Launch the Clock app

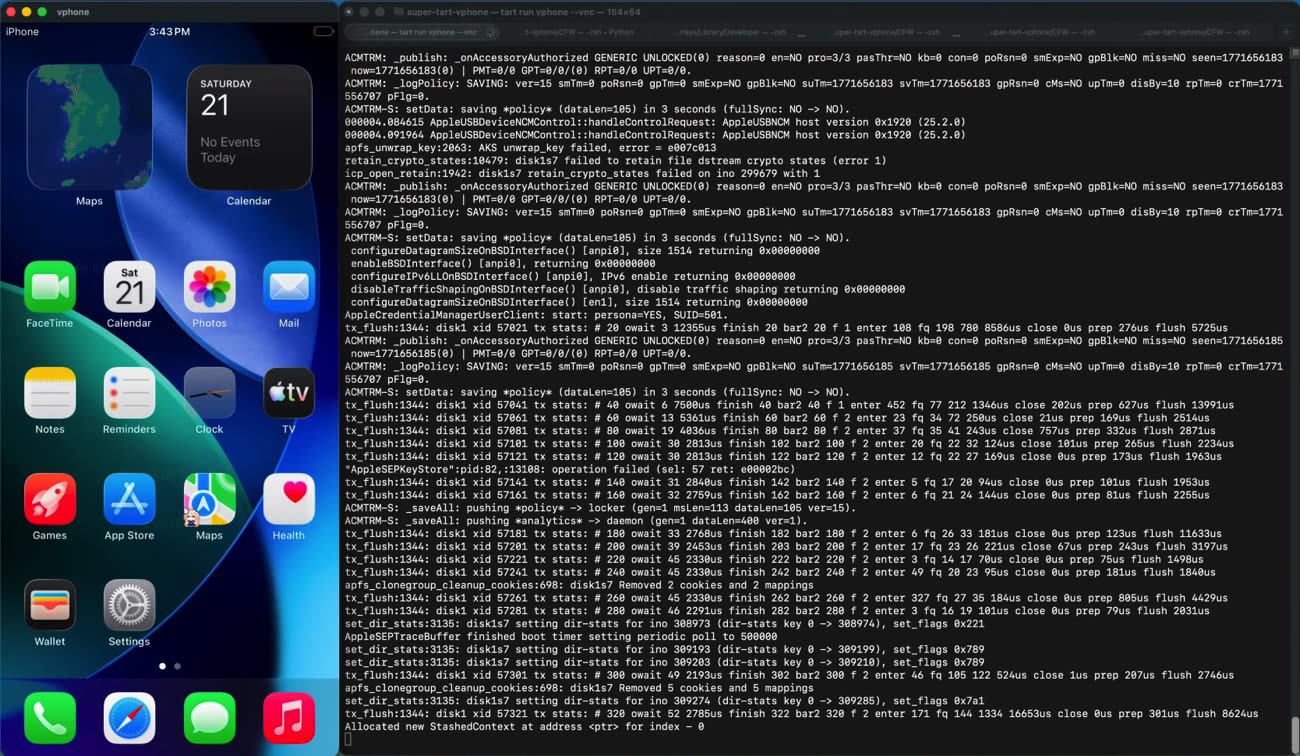click(209, 393)
